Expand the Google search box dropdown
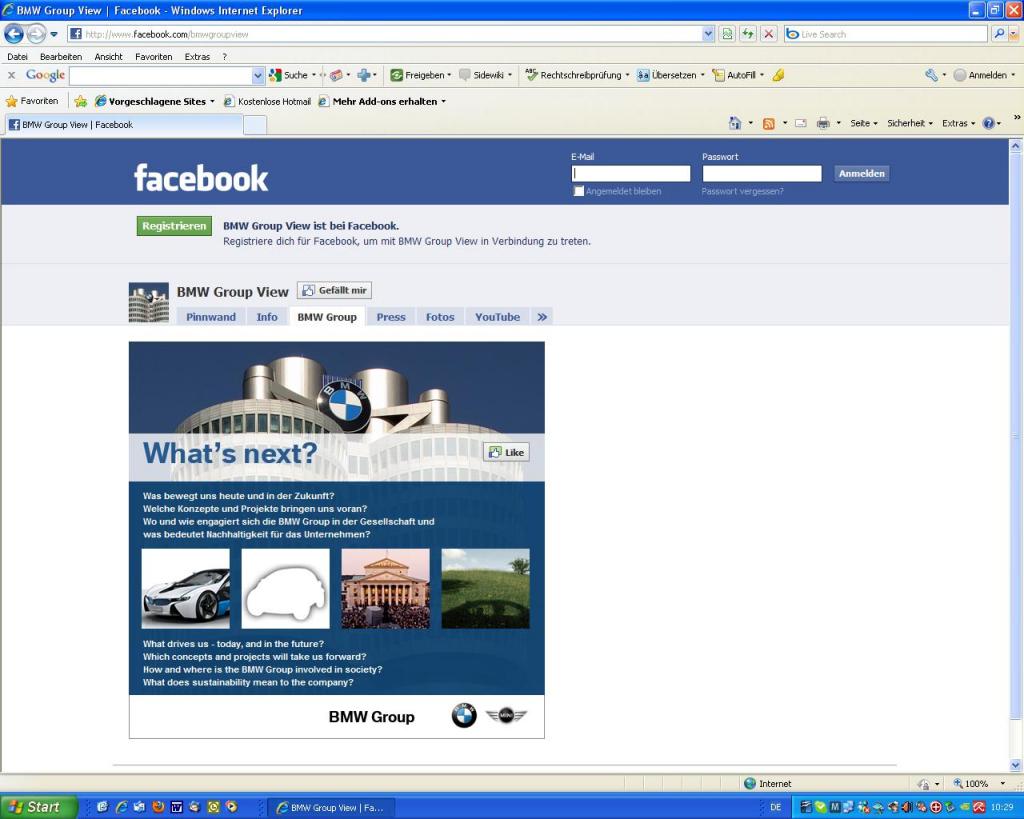This screenshot has width=1024, height=819. click(257, 75)
